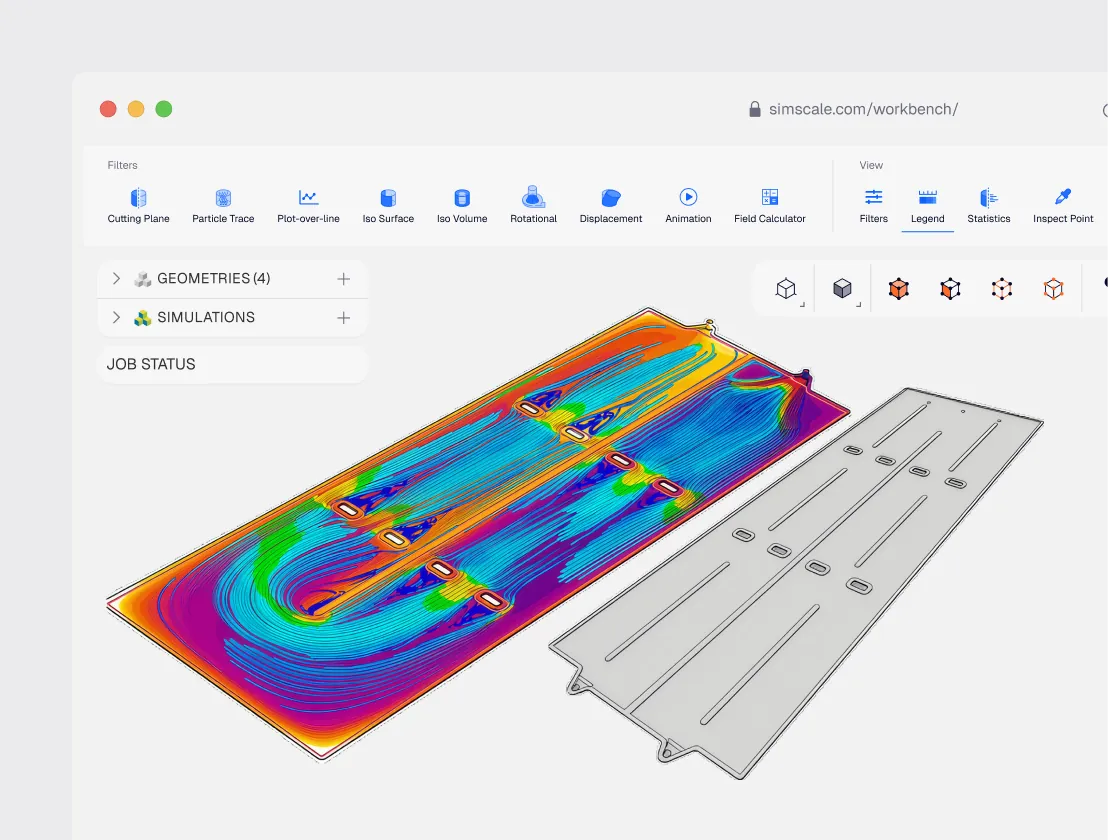Open the JOB STATUS panel
Image resolution: width=1108 pixels, height=840 pixels.
pos(232,365)
